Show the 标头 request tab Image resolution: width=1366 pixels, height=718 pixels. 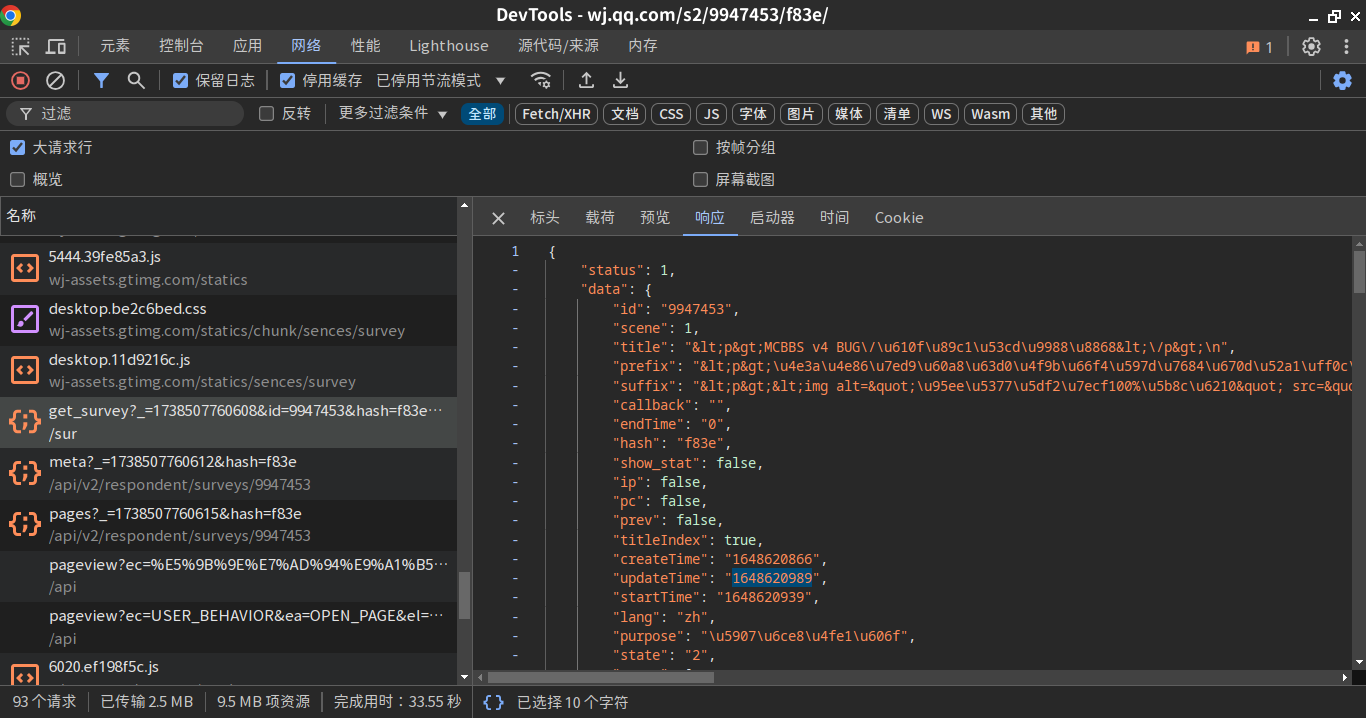click(545, 218)
